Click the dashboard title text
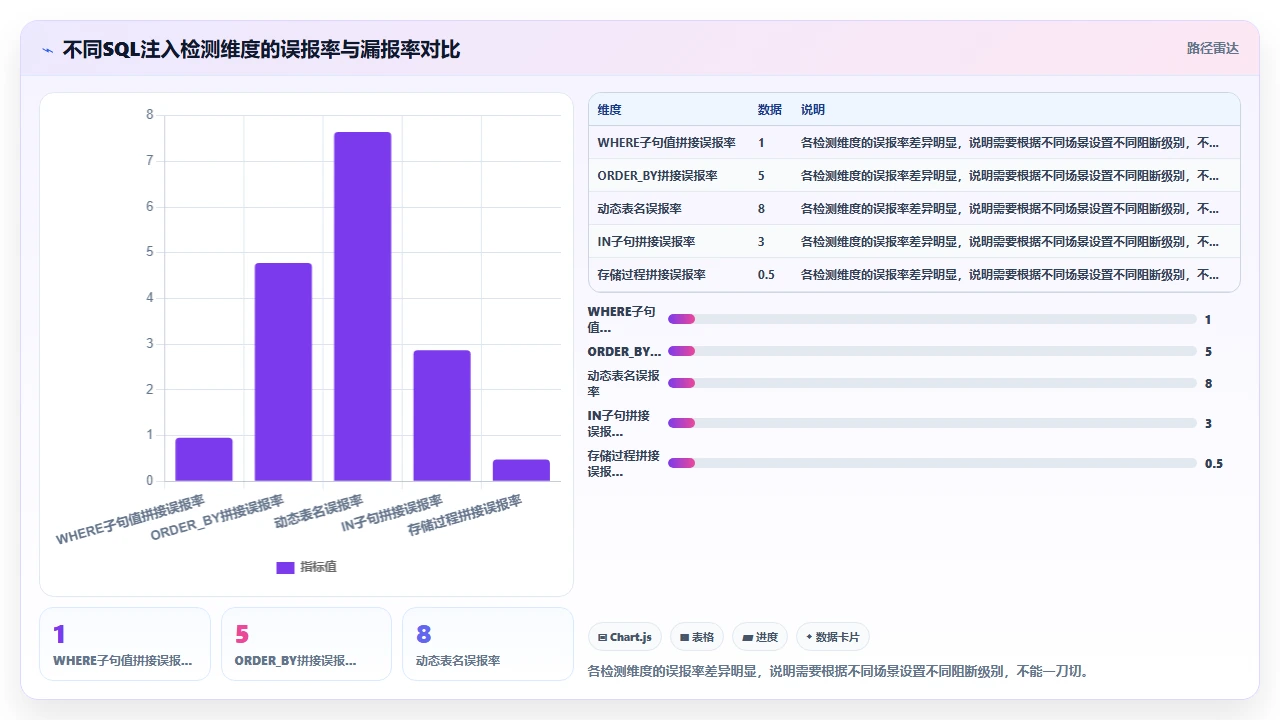Screen dimensions: 1280x720 tap(261, 49)
